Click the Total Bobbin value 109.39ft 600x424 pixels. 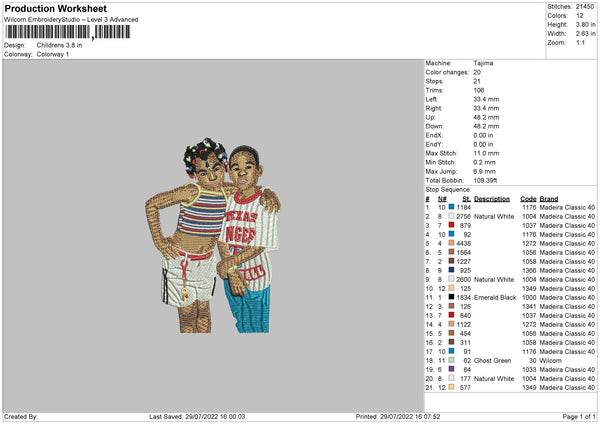tap(485, 181)
